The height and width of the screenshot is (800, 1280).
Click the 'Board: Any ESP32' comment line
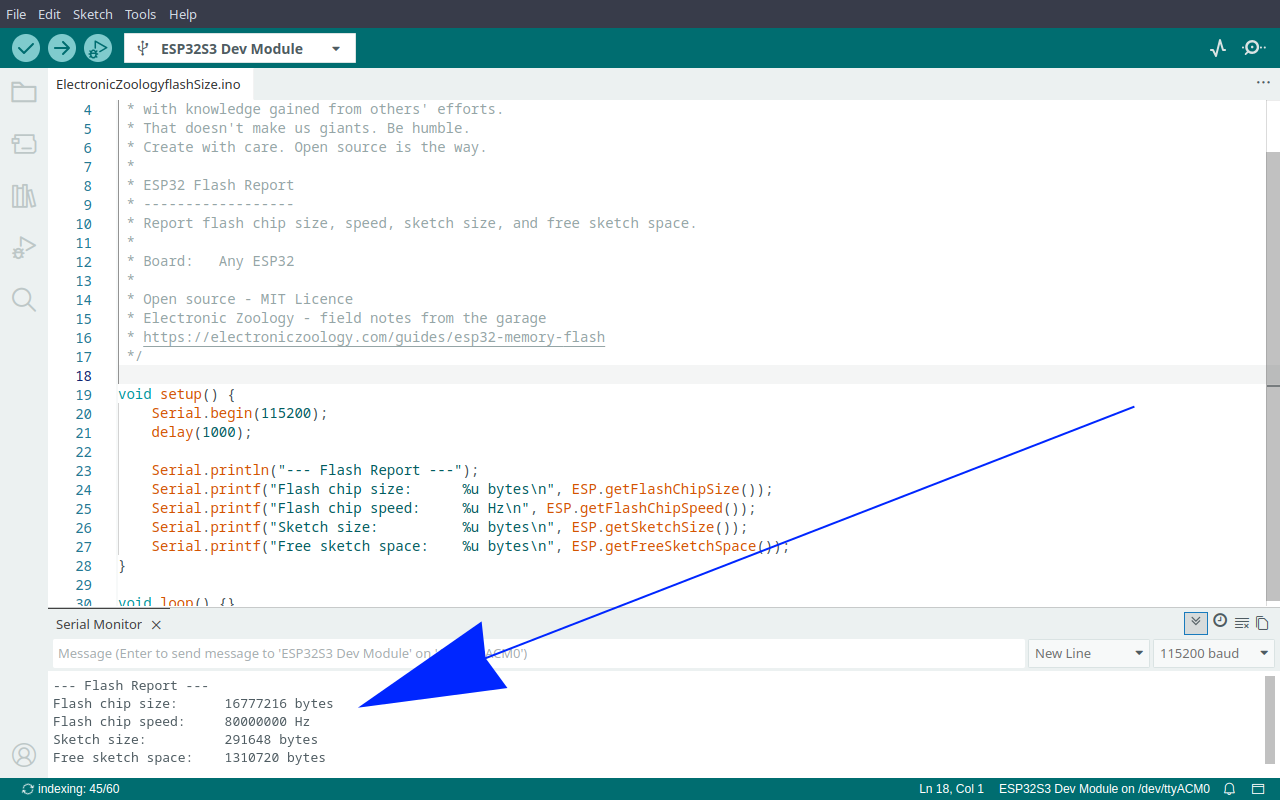211,261
